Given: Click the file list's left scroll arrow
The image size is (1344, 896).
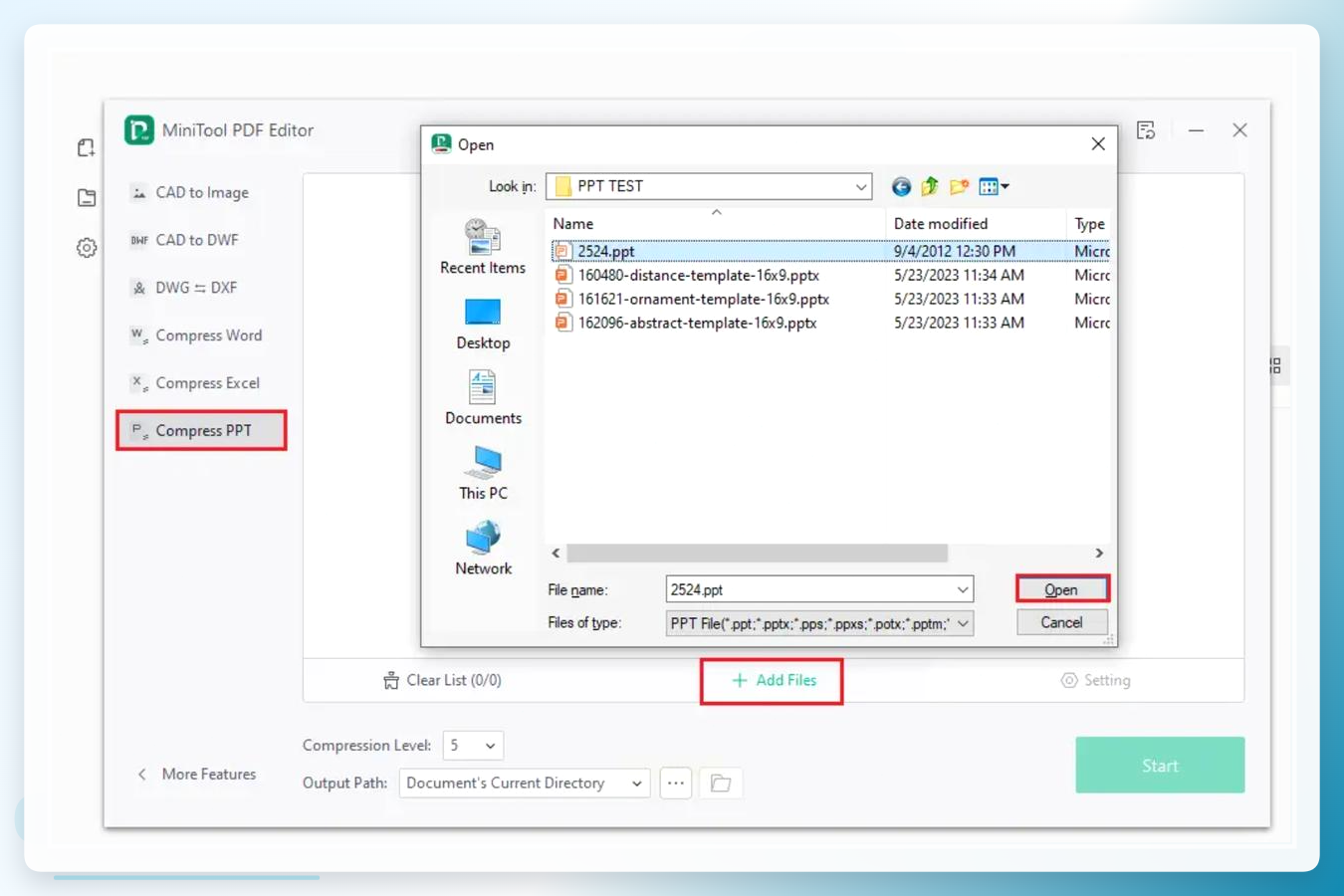Looking at the screenshot, I should 556,554.
